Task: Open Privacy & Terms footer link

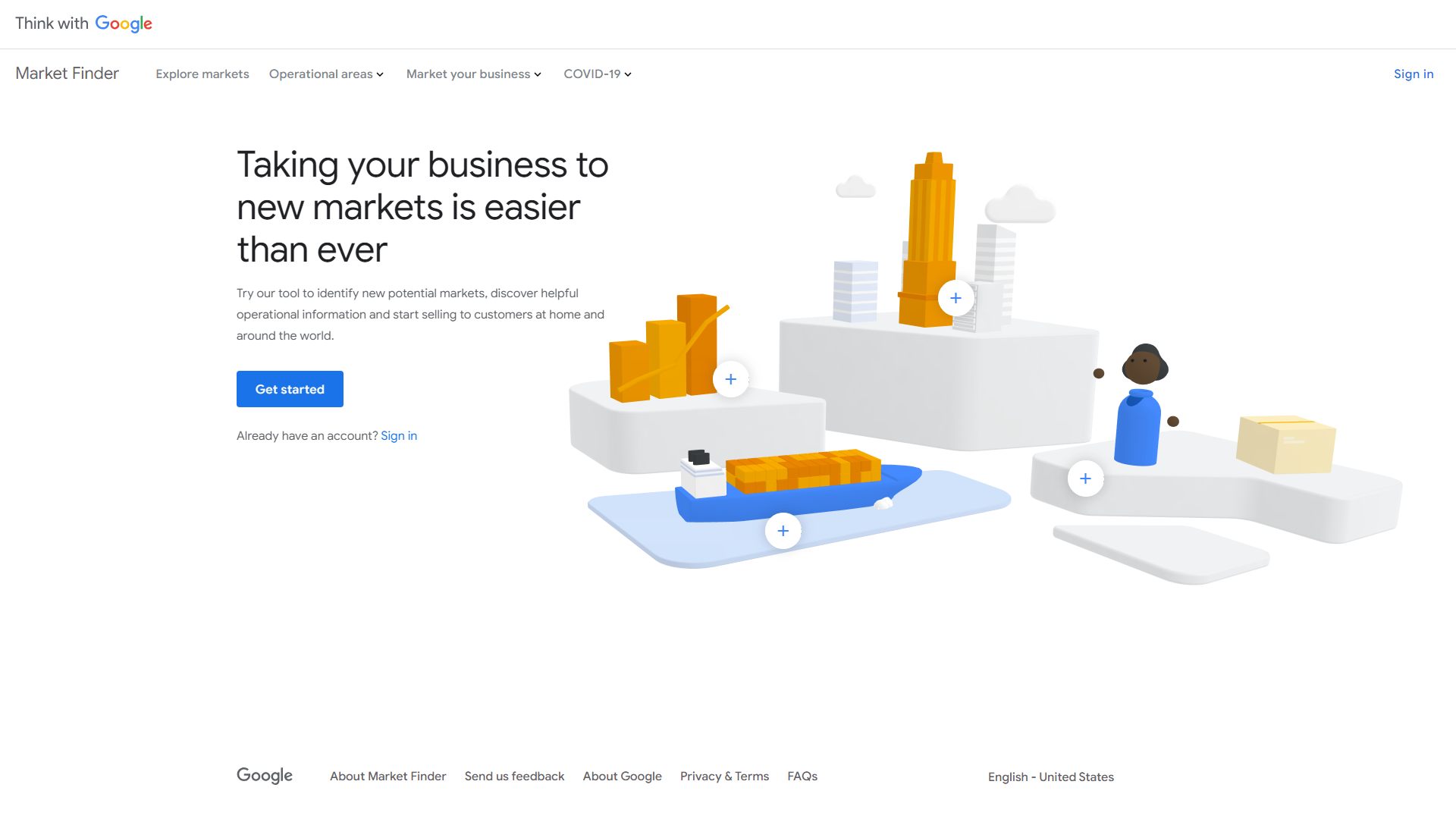Action: (724, 777)
